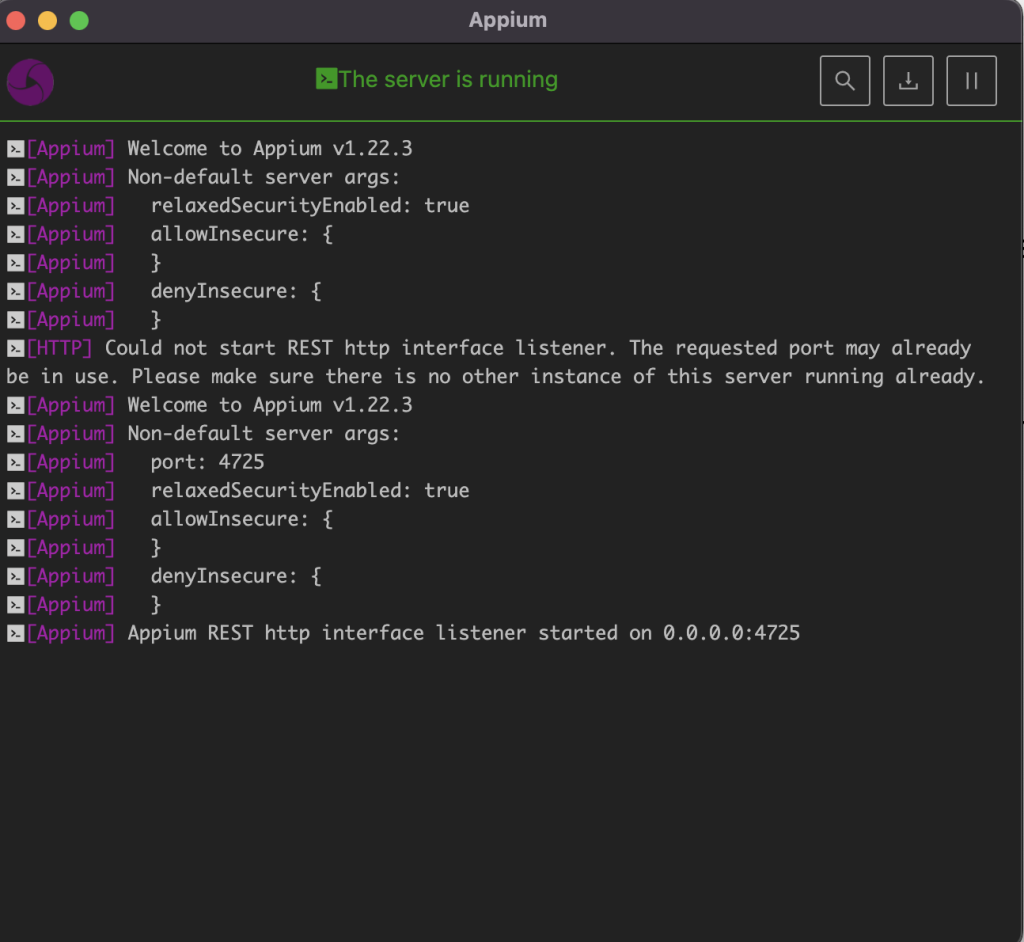Click the listener started on 0.0.0.0:4725 message
The image size is (1024, 942).
(463, 633)
